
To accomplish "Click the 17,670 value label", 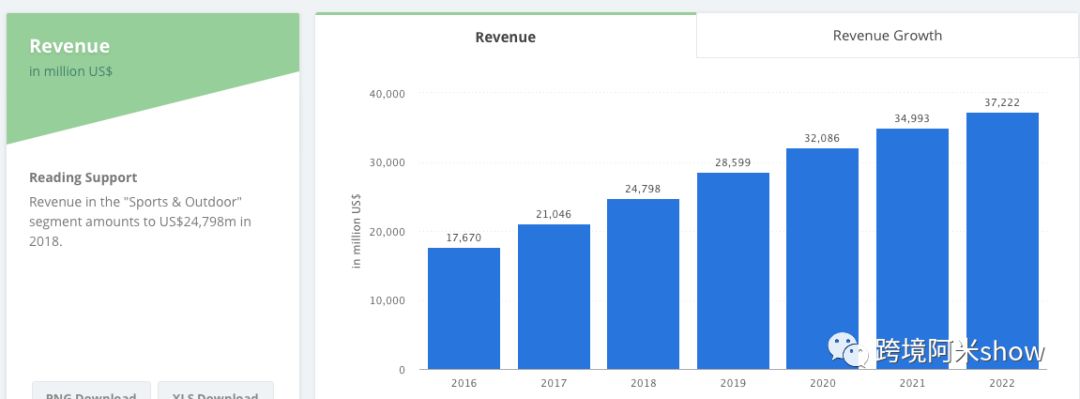I will click(464, 238).
